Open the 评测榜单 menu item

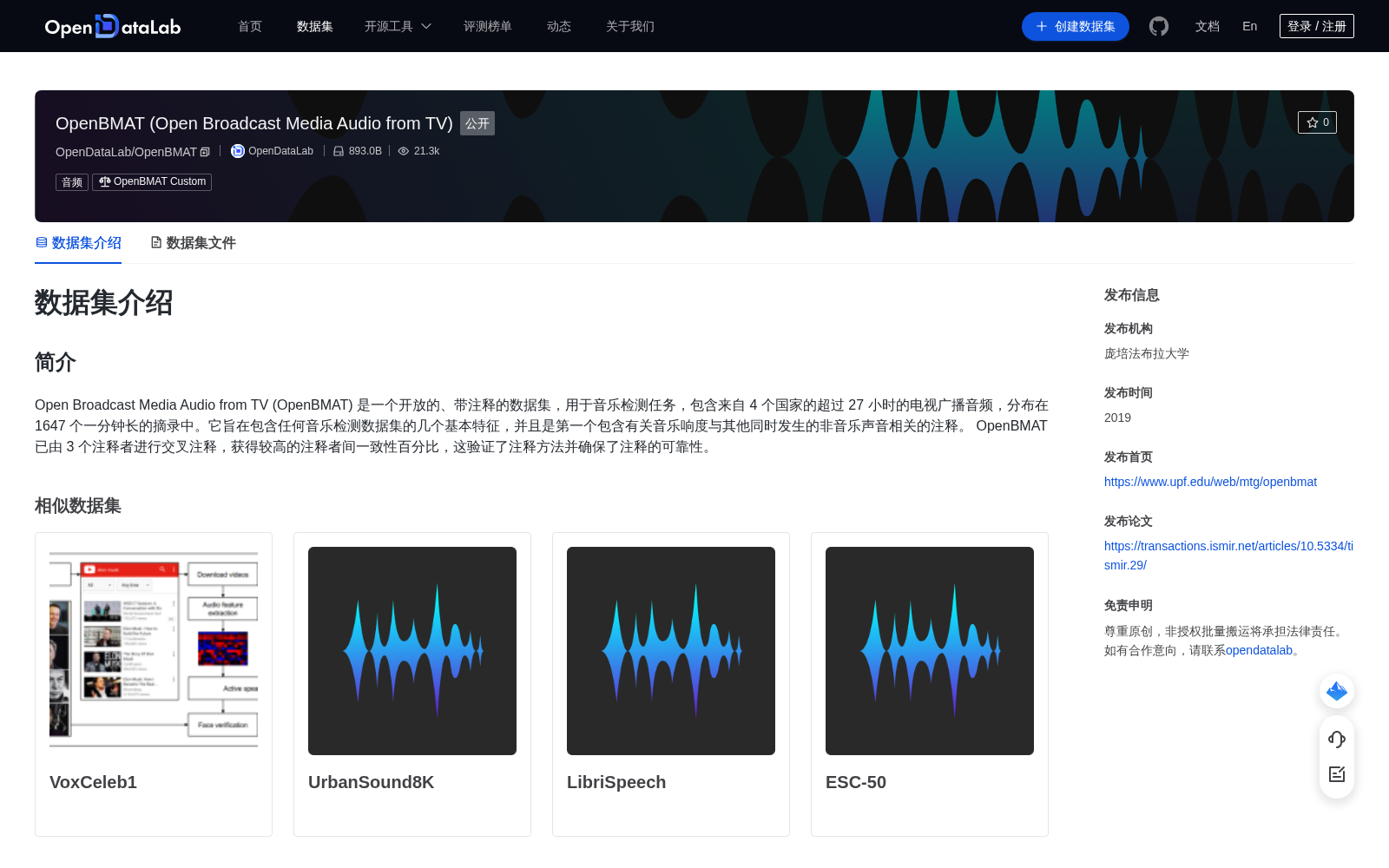pyautogui.click(x=488, y=26)
